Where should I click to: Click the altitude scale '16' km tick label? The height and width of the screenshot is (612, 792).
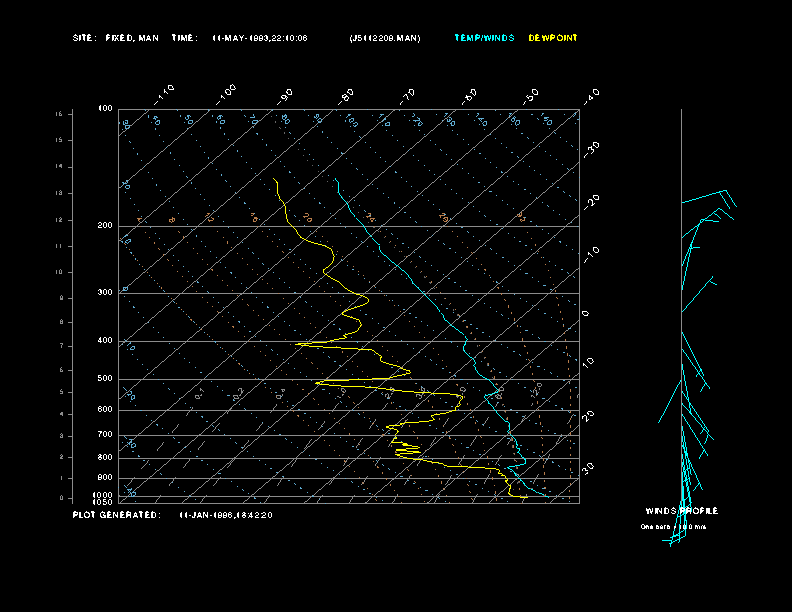pos(59,114)
